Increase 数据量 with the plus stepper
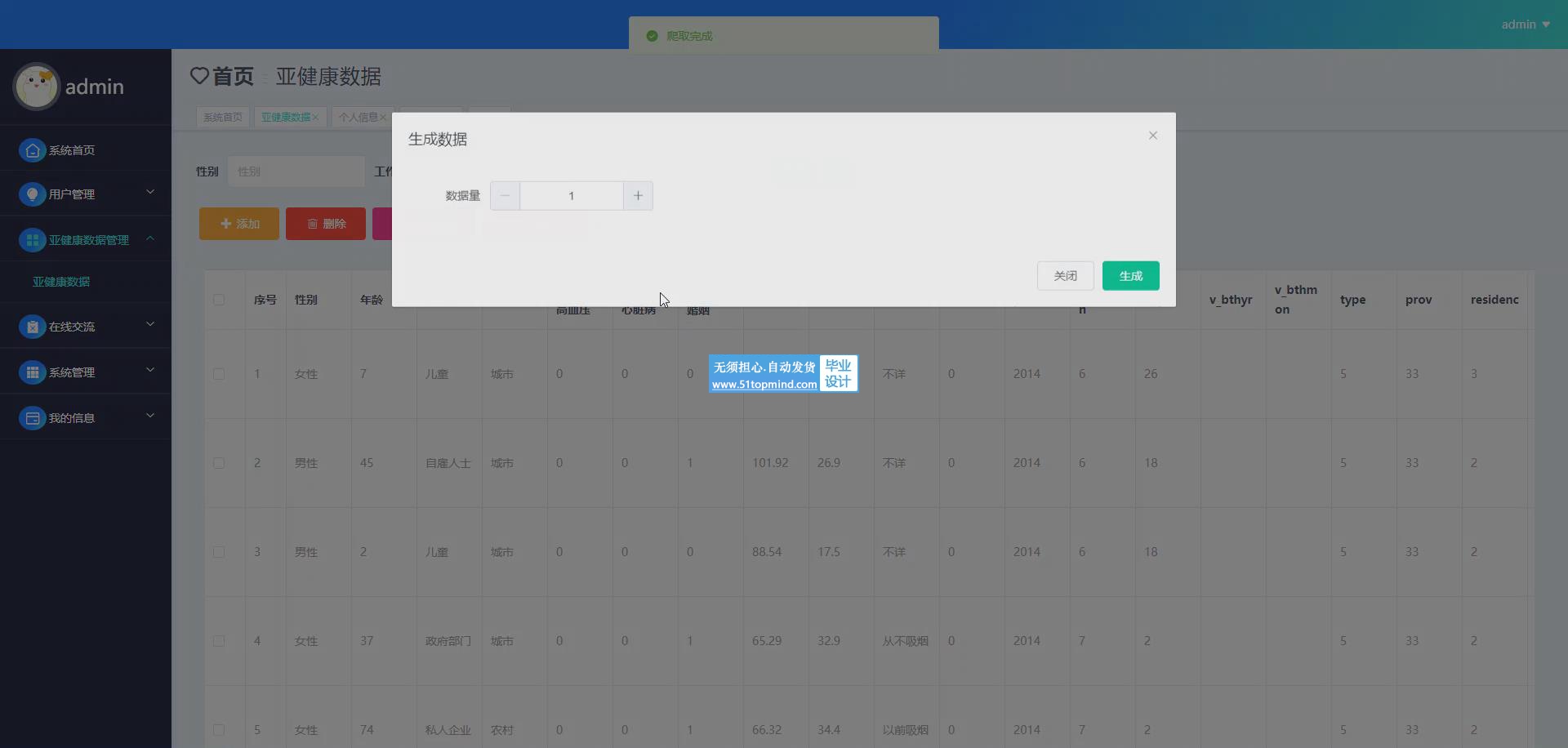This screenshot has width=1568, height=748. [x=638, y=196]
